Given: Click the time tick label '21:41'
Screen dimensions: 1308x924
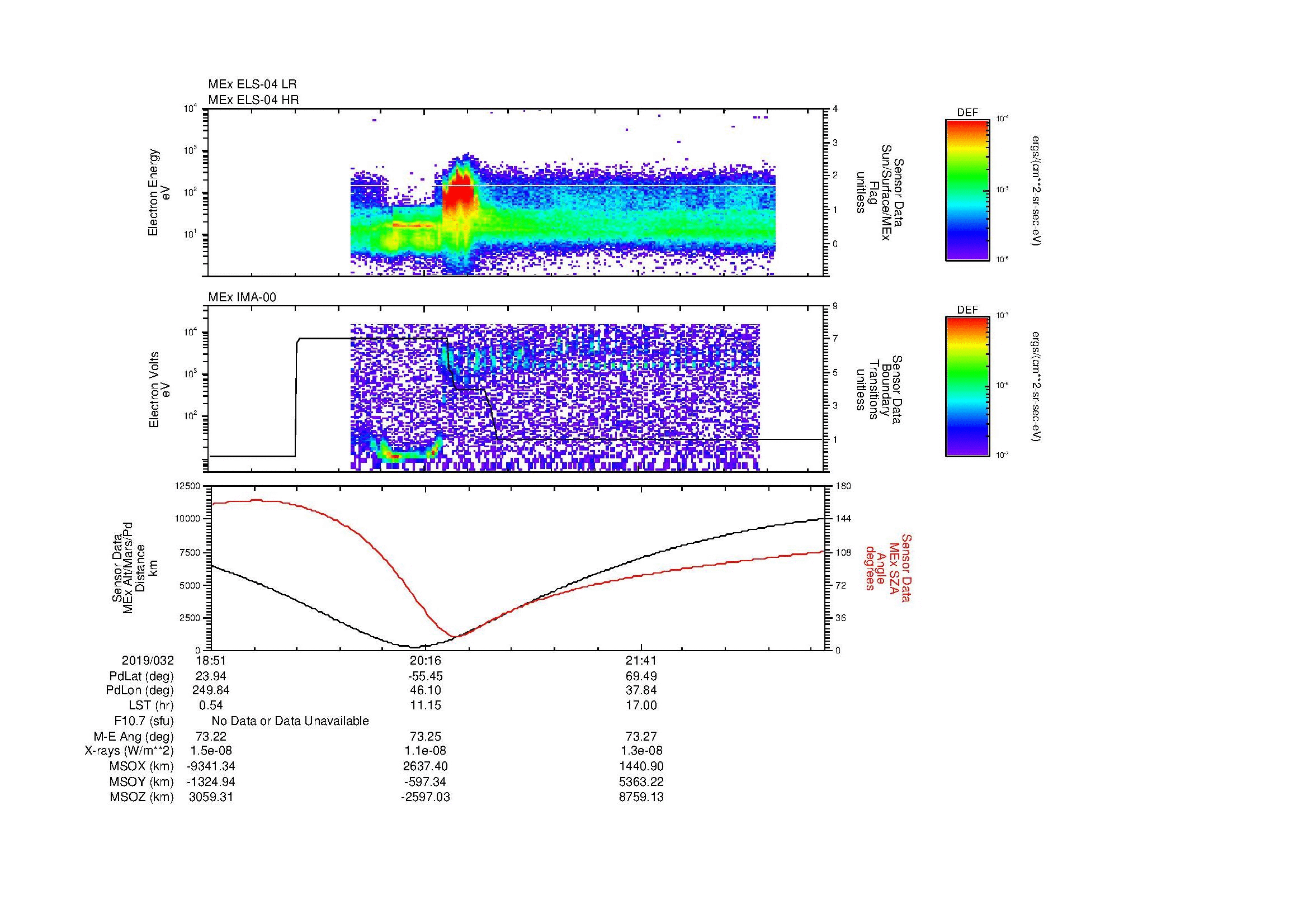Looking at the screenshot, I should [641, 661].
